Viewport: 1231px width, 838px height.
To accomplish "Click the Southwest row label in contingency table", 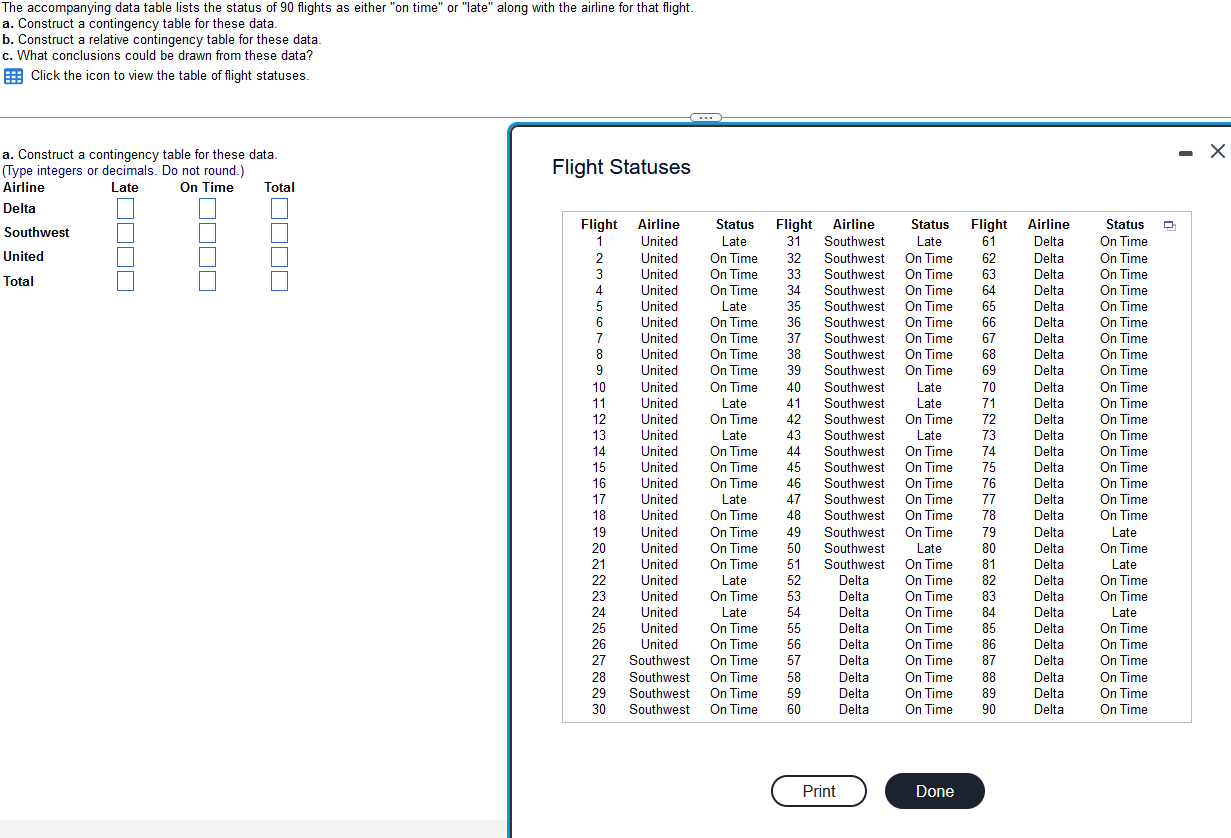I will [x=37, y=232].
